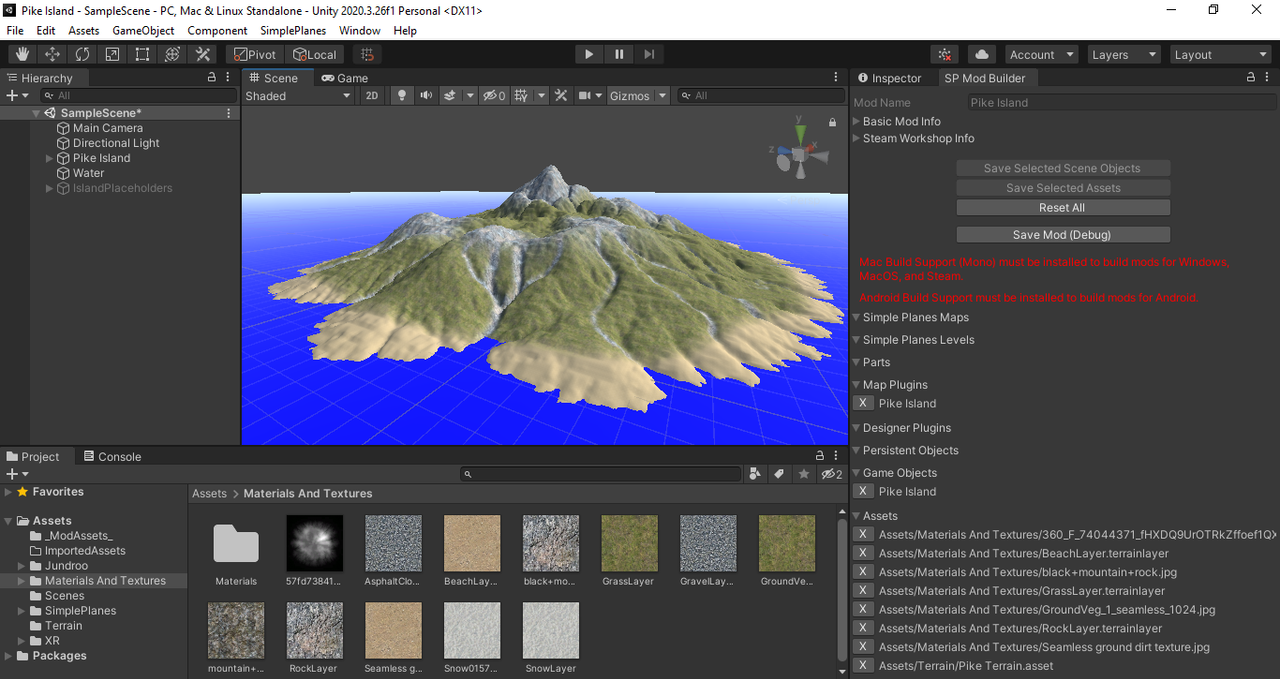Toggle scene grid visibility
This screenshot has width=1280, height=679.
521,95
